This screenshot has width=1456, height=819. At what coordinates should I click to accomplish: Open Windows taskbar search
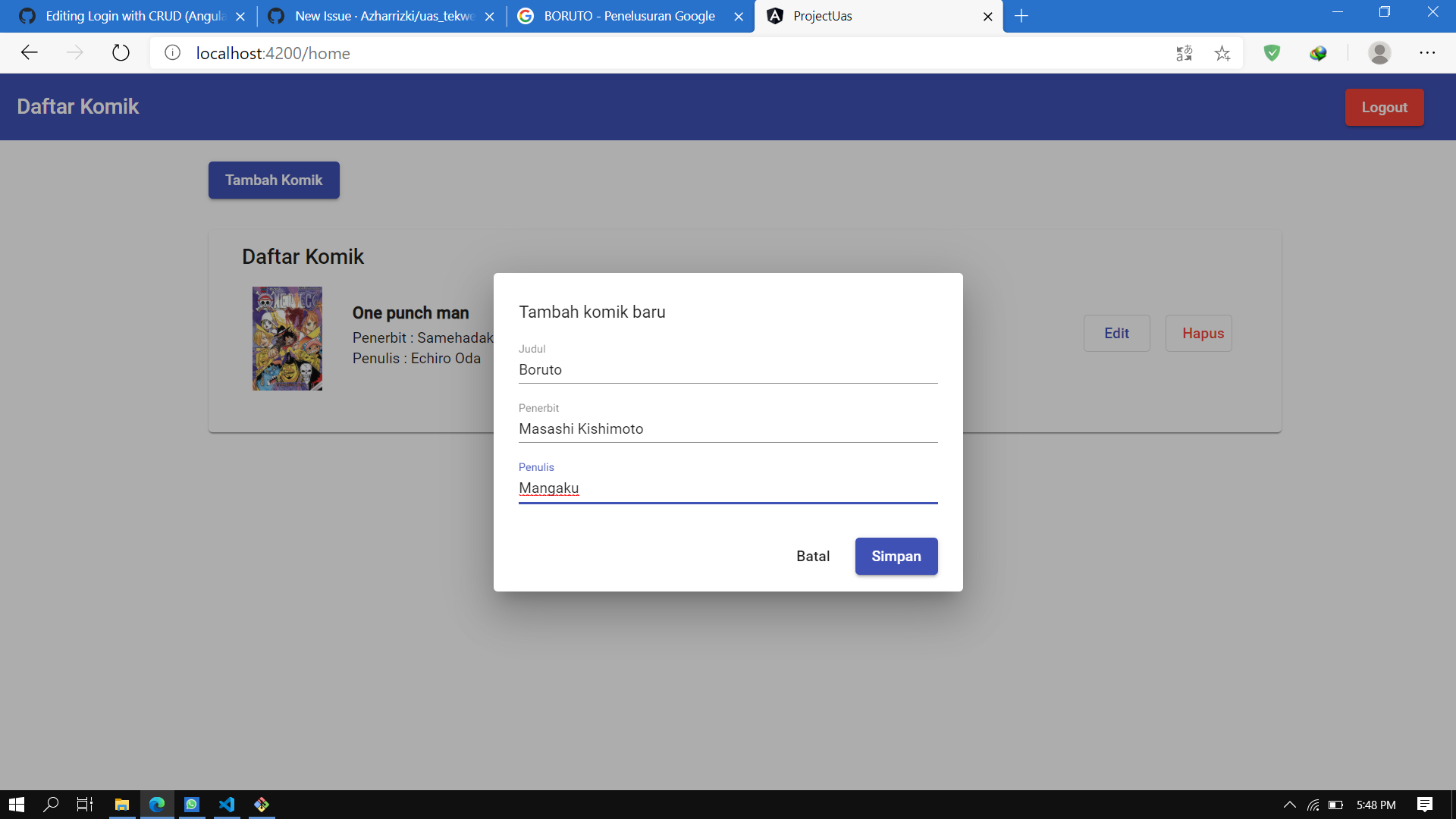51,805
